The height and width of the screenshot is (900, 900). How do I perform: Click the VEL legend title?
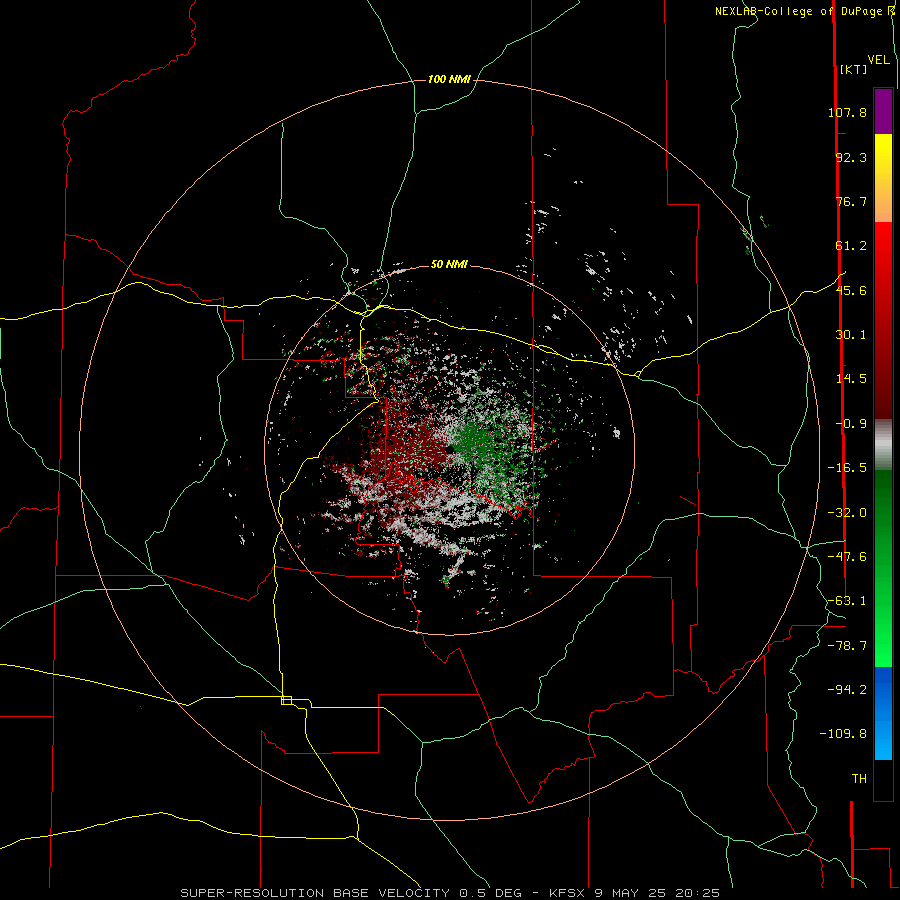pyautogui.click(x=878, y=60)
